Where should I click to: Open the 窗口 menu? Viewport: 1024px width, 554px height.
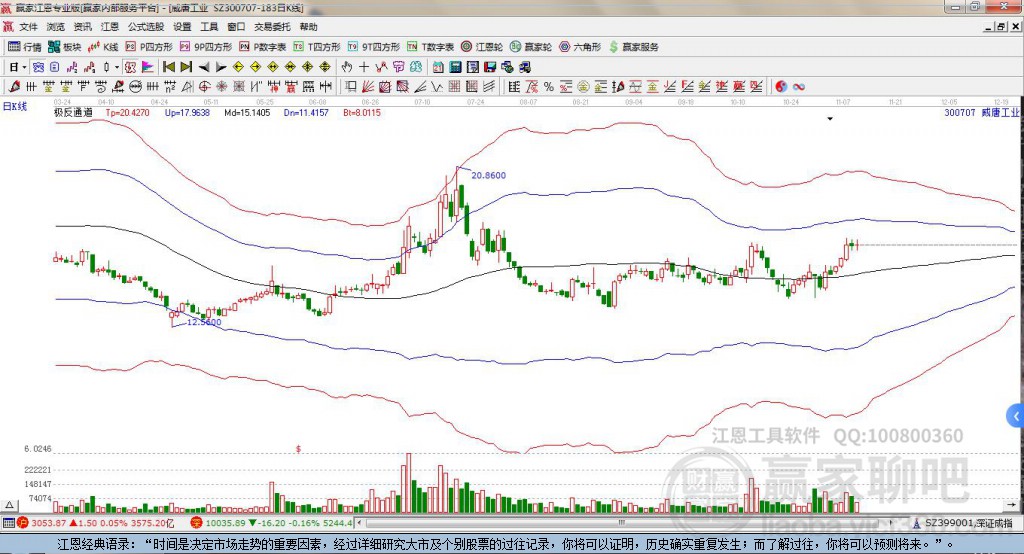pos(236,27)
